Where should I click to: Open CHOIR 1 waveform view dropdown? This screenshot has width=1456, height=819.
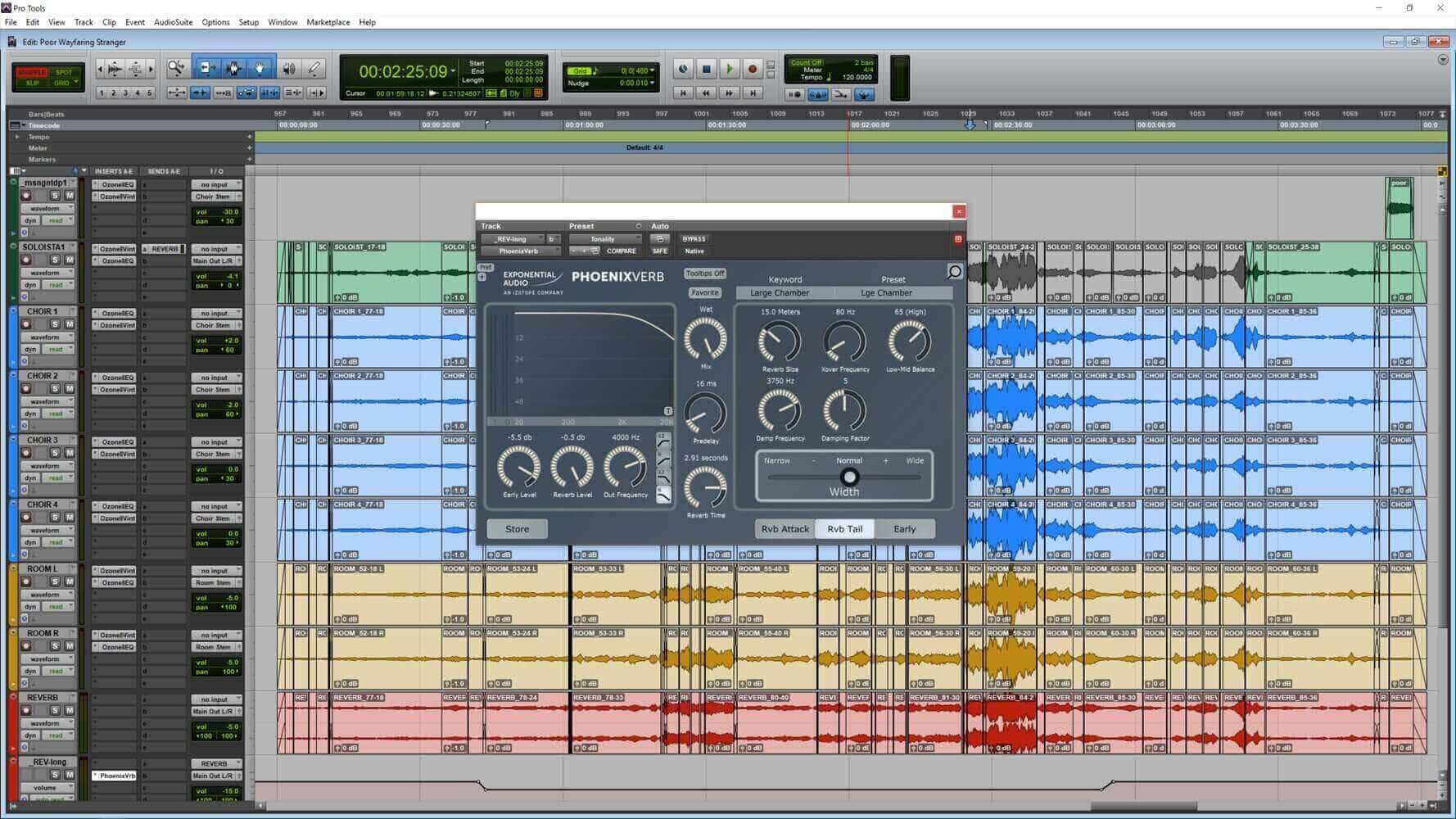(x=47, y=337)
